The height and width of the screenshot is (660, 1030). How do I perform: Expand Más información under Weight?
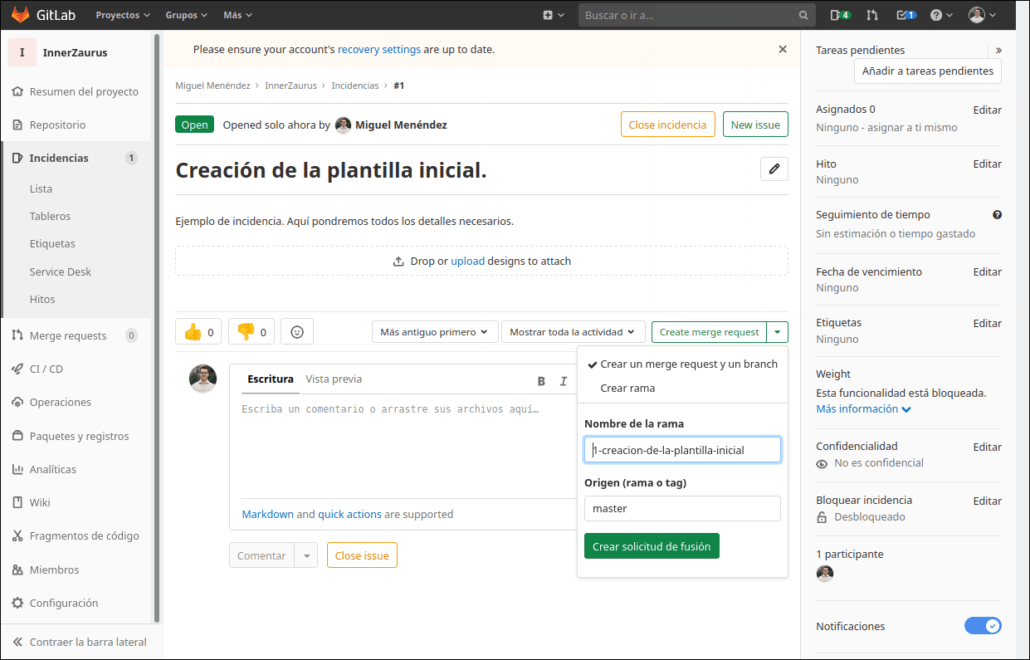(x=863, y=409)
